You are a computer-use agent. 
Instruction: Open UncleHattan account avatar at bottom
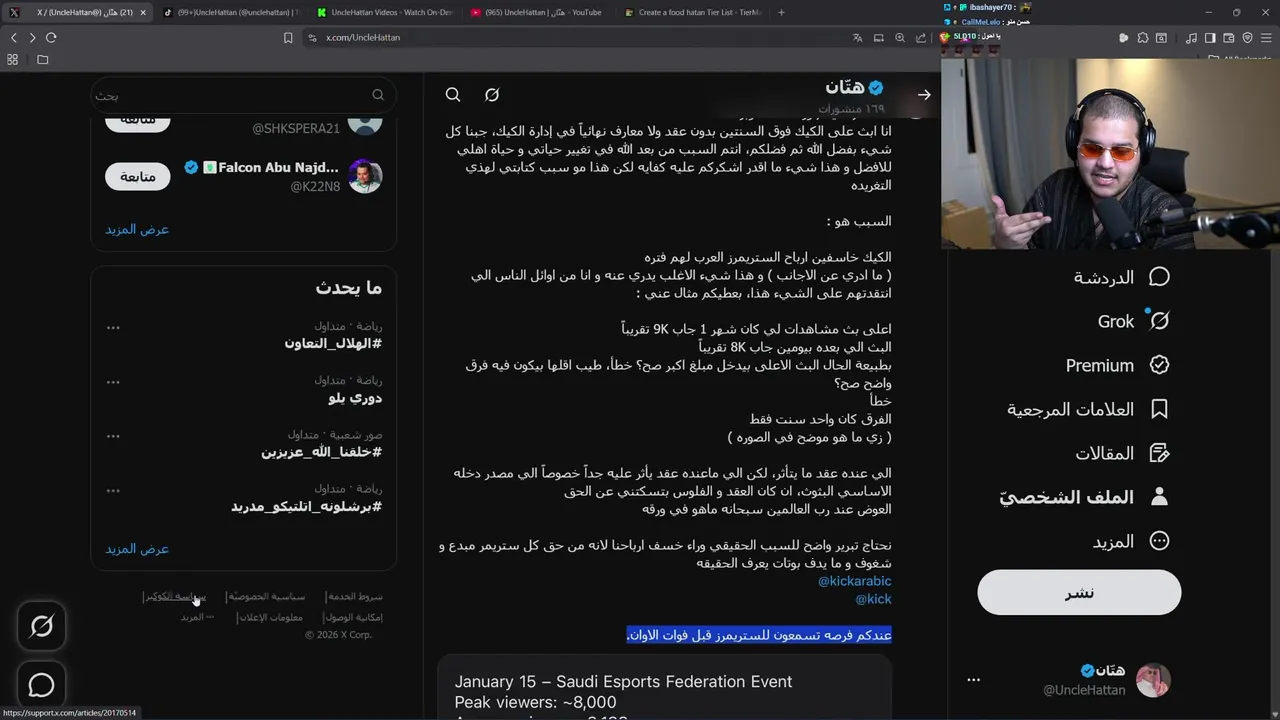point(1153,680)
